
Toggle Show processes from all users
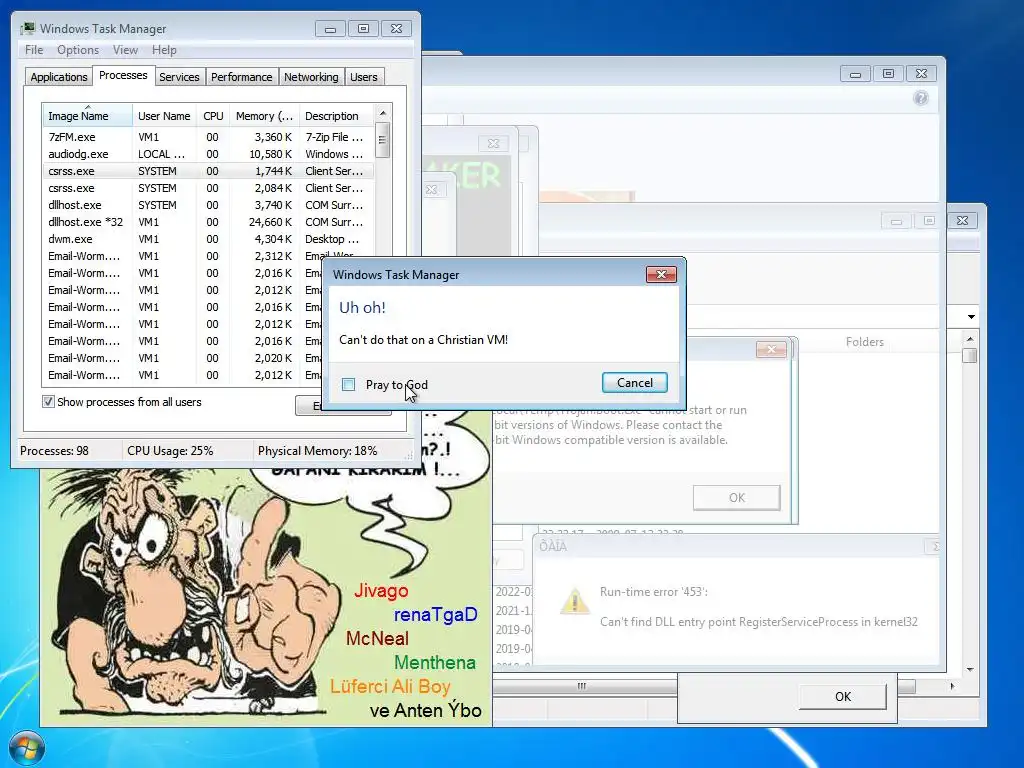pyautogui.click(x=48, y=402)
